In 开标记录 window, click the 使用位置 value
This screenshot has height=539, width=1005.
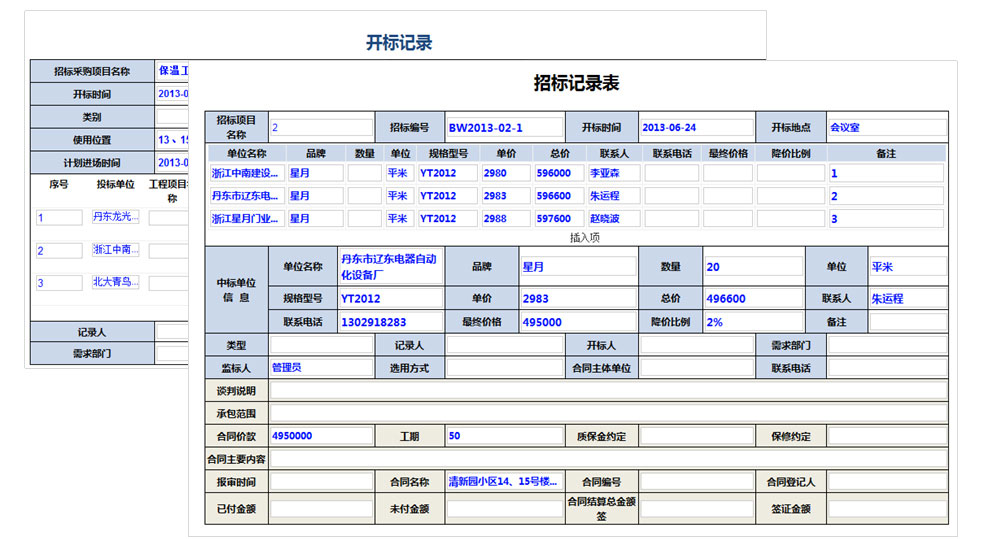click(172, 140)
